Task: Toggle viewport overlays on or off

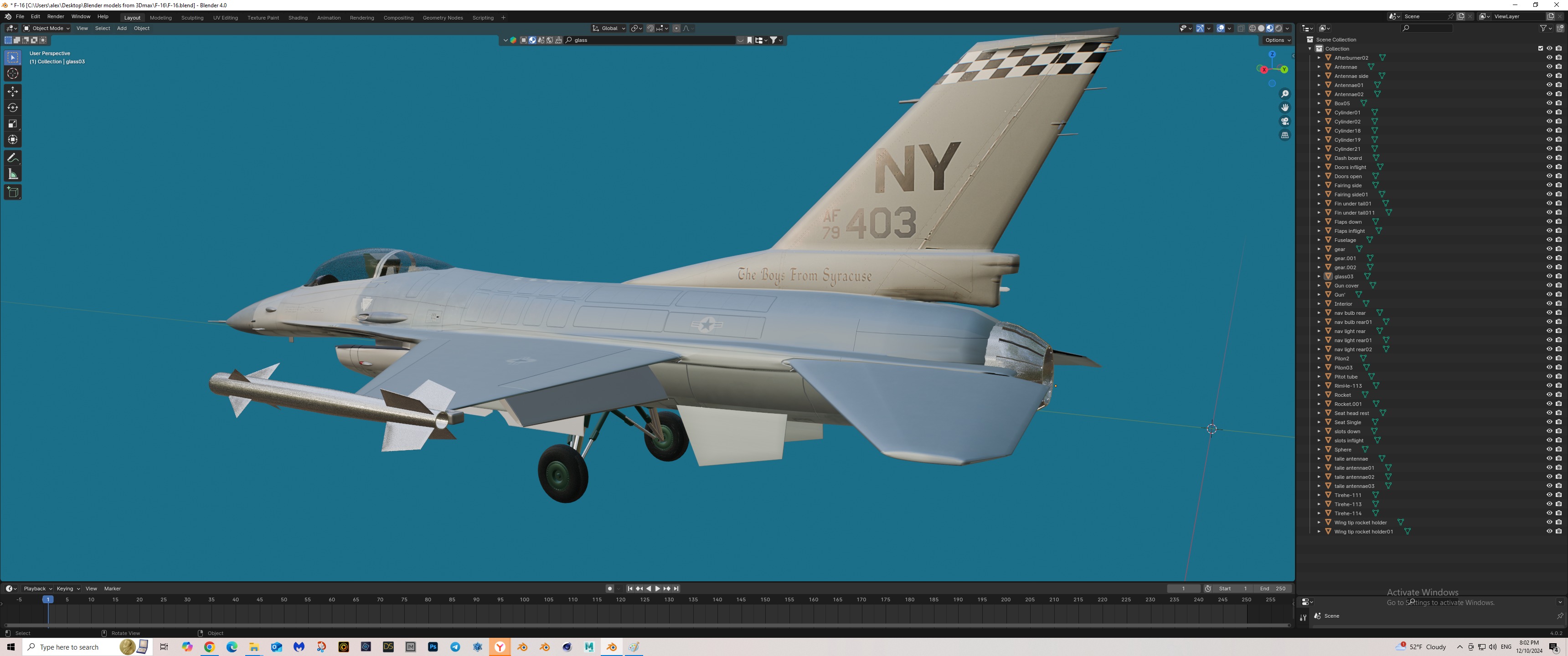Action: click(x=1220, y=28)
